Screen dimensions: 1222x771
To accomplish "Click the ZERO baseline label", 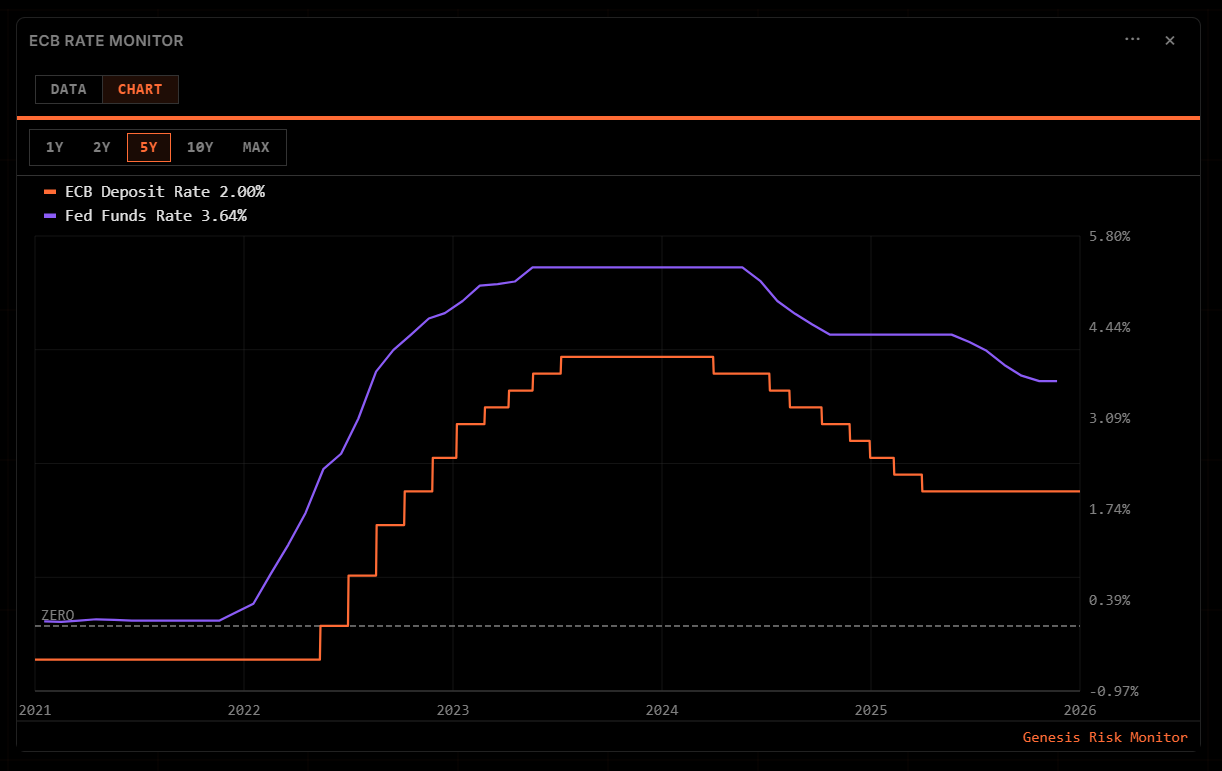I will (57, 615).
